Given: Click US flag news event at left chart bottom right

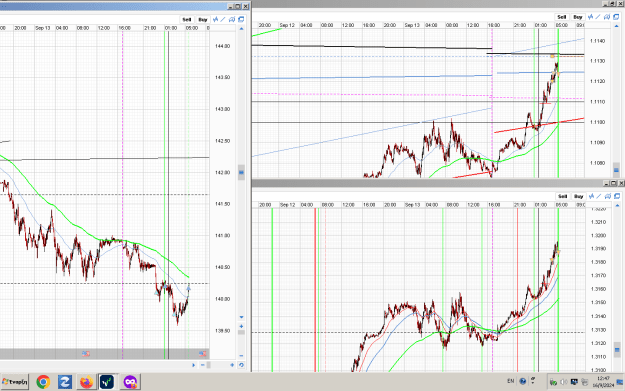Looking at the screenshot, I should tap(202, 354).
